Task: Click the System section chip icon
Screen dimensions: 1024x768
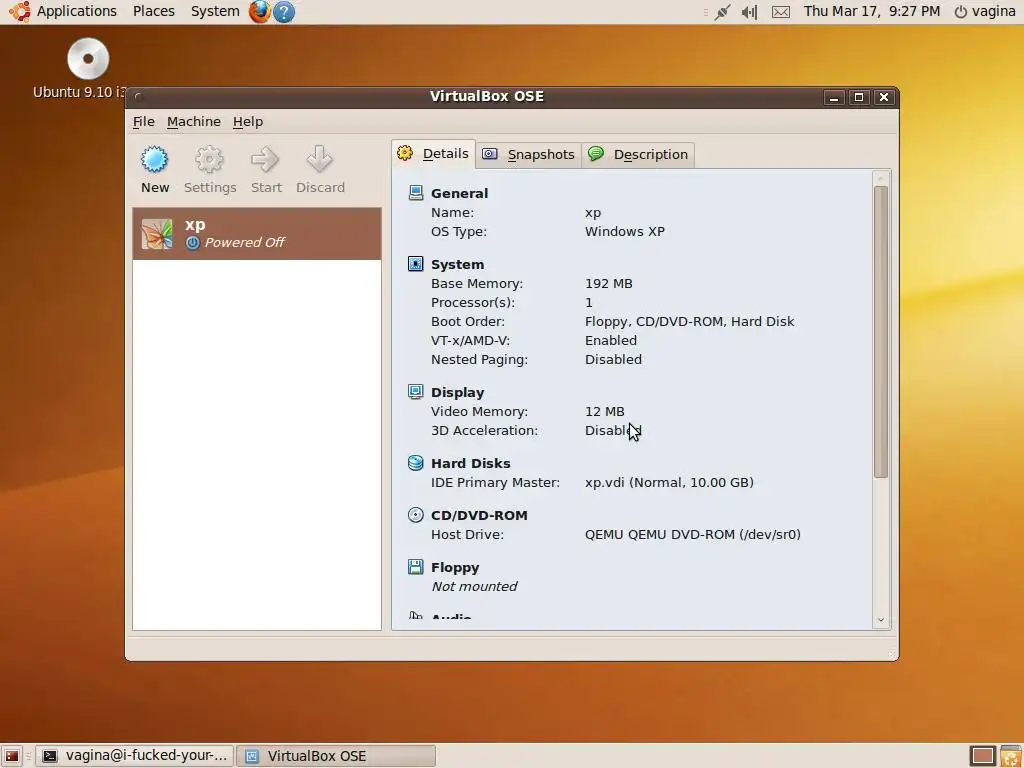Action: click(x=415, y=264)
